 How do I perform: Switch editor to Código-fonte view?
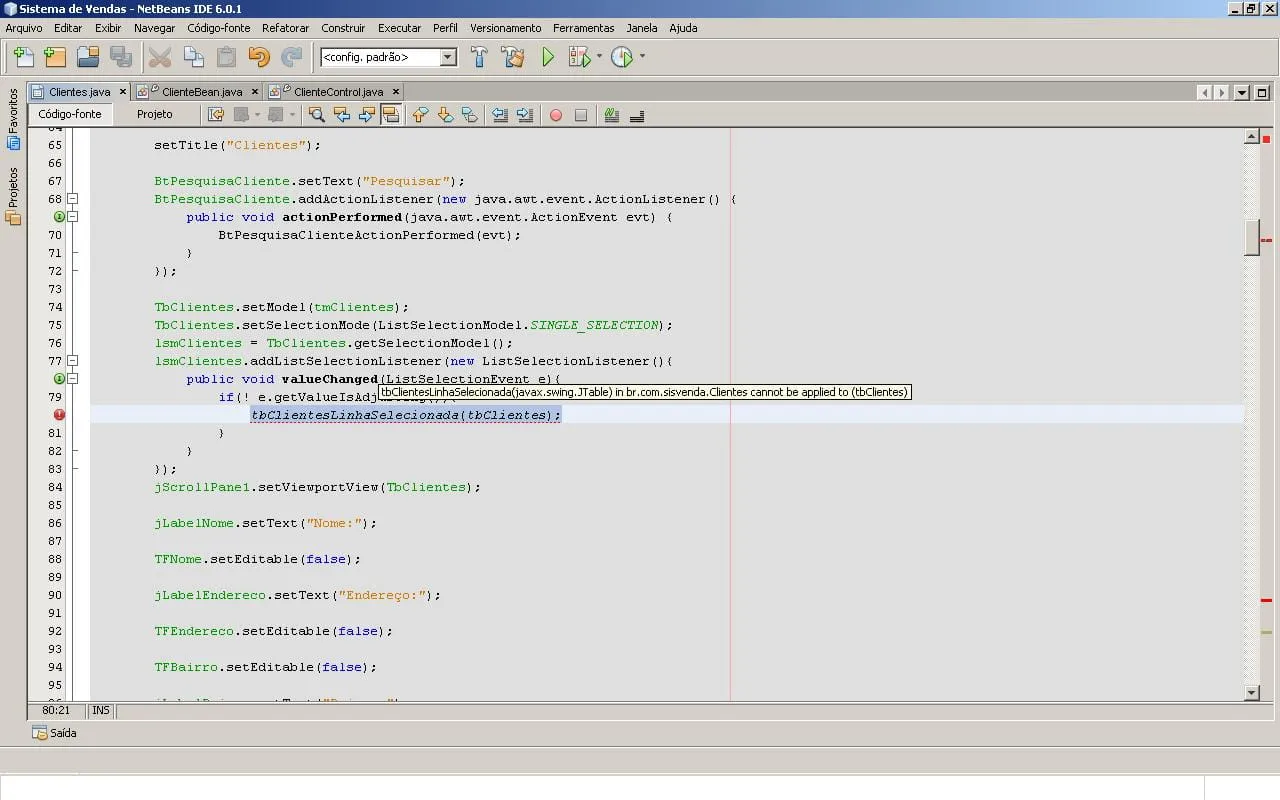pyautogui.click(x=70, y=114)
